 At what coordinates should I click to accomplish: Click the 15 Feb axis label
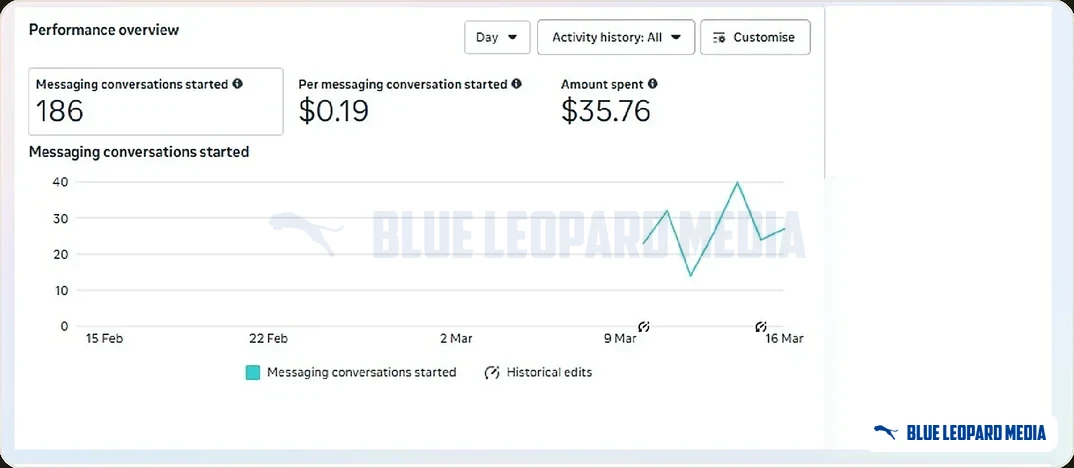tap(104, 338)
